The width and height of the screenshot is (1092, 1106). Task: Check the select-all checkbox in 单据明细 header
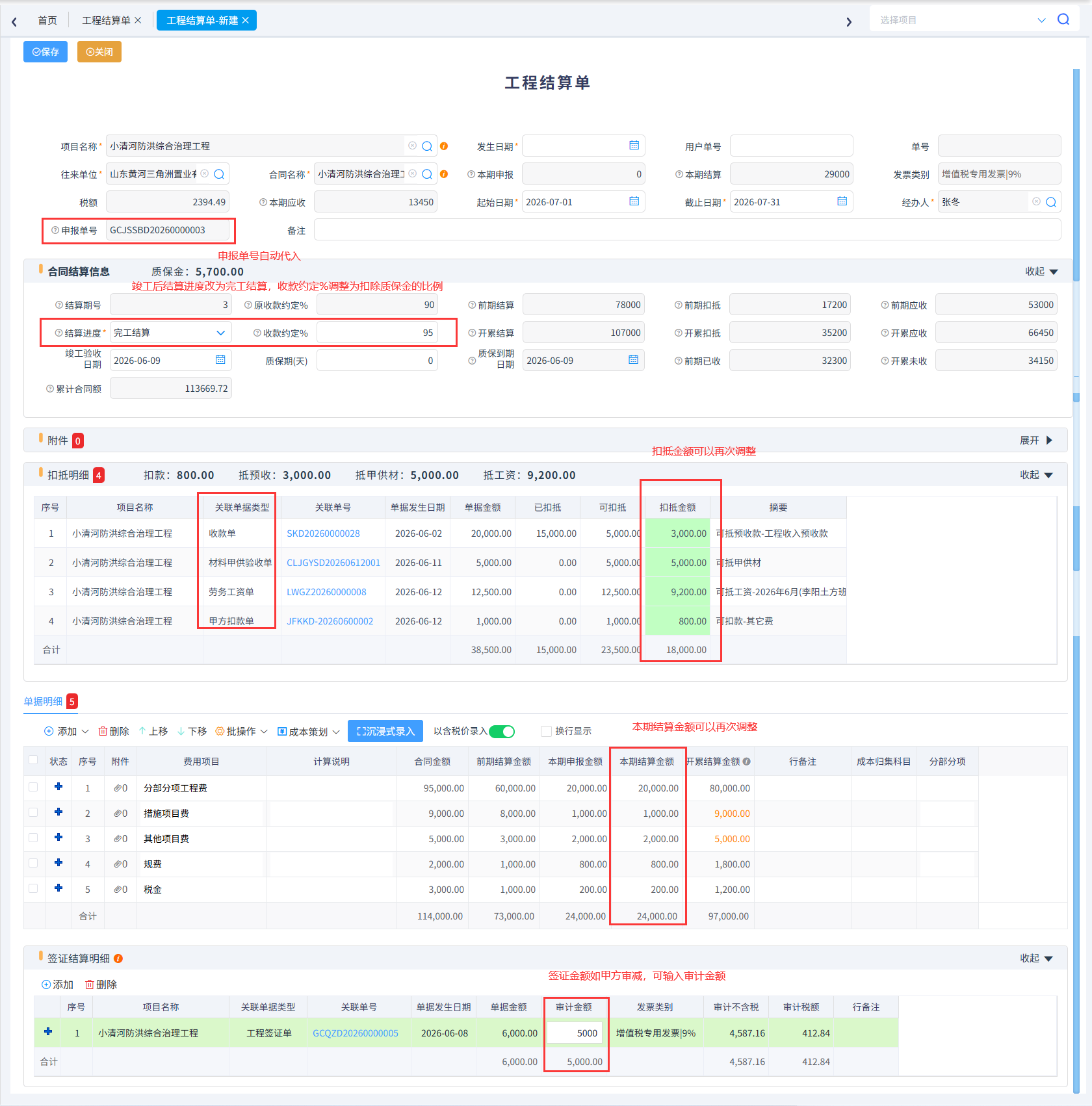coord(33,760)
